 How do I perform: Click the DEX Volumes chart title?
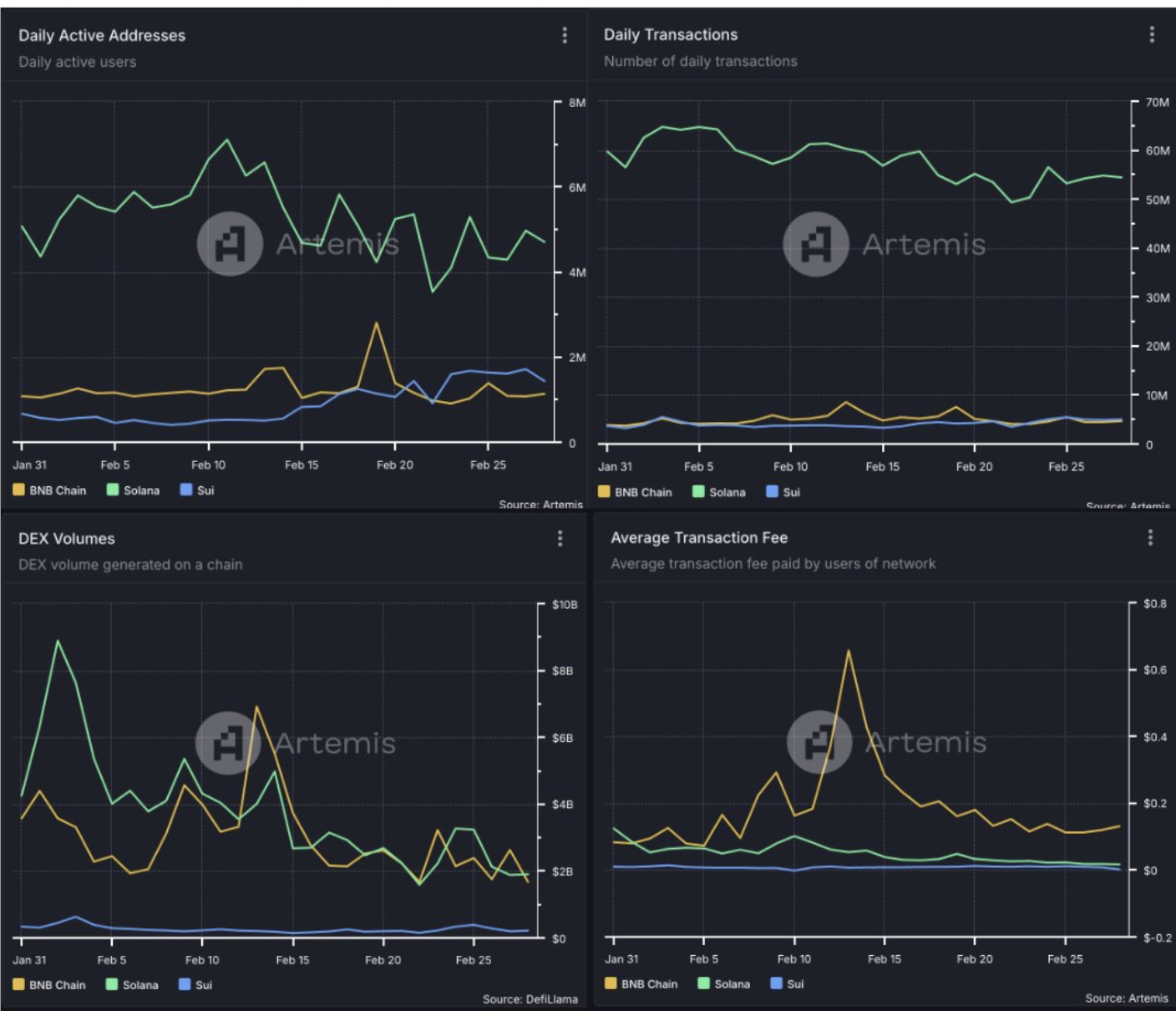(x=67, y=539)
